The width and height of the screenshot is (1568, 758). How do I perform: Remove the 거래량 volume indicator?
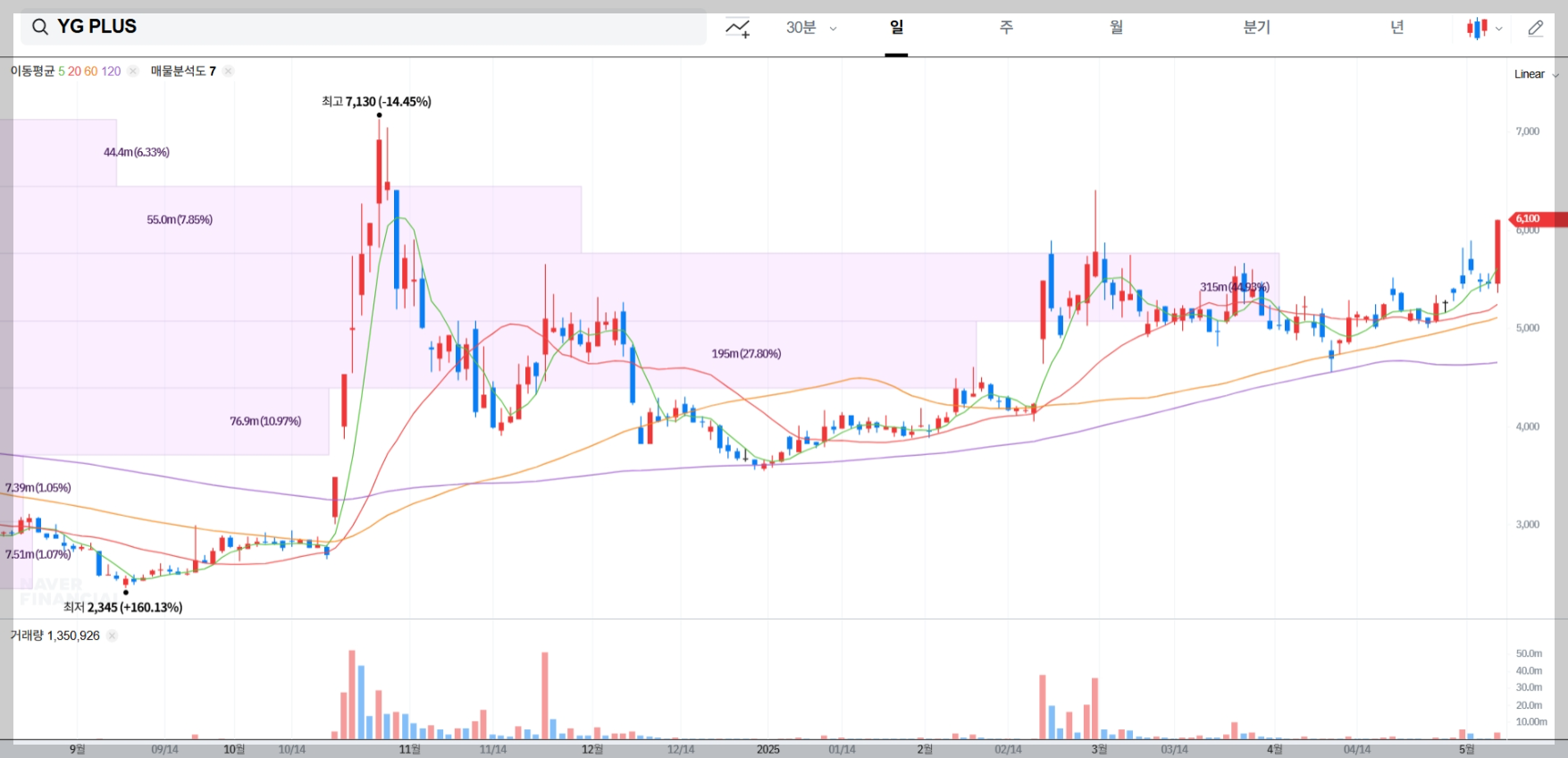click(112, 636)
